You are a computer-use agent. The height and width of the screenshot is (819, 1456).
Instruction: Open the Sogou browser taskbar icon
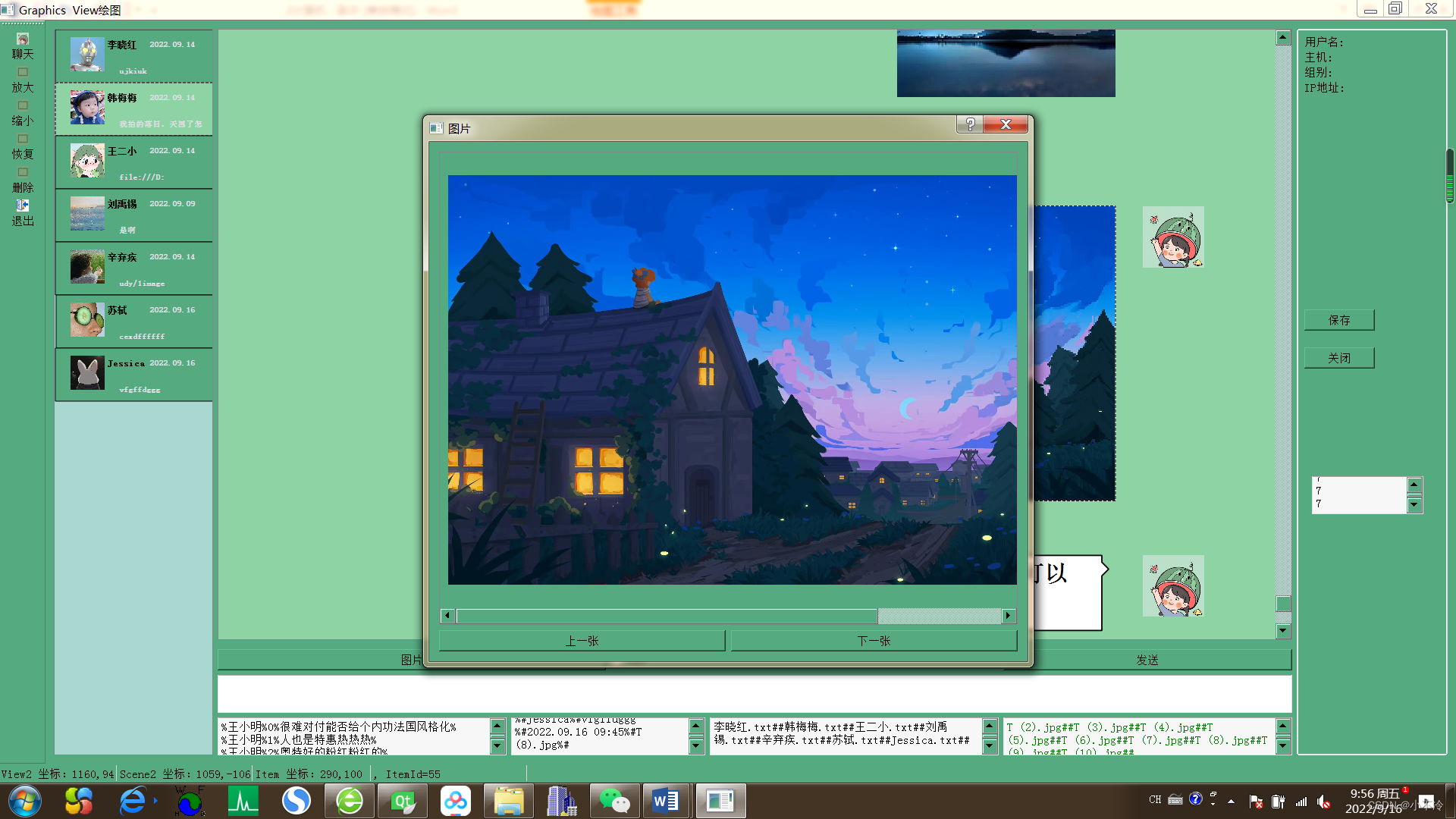pos(296,801)
